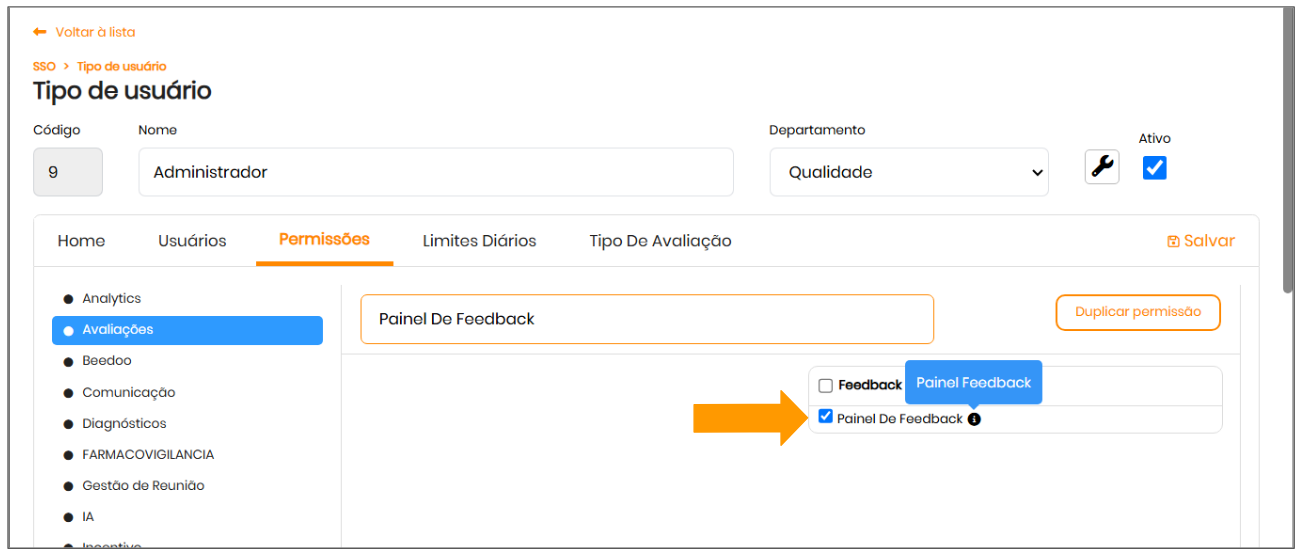Check the Feedback group checkbox

(x=826, y=386)
